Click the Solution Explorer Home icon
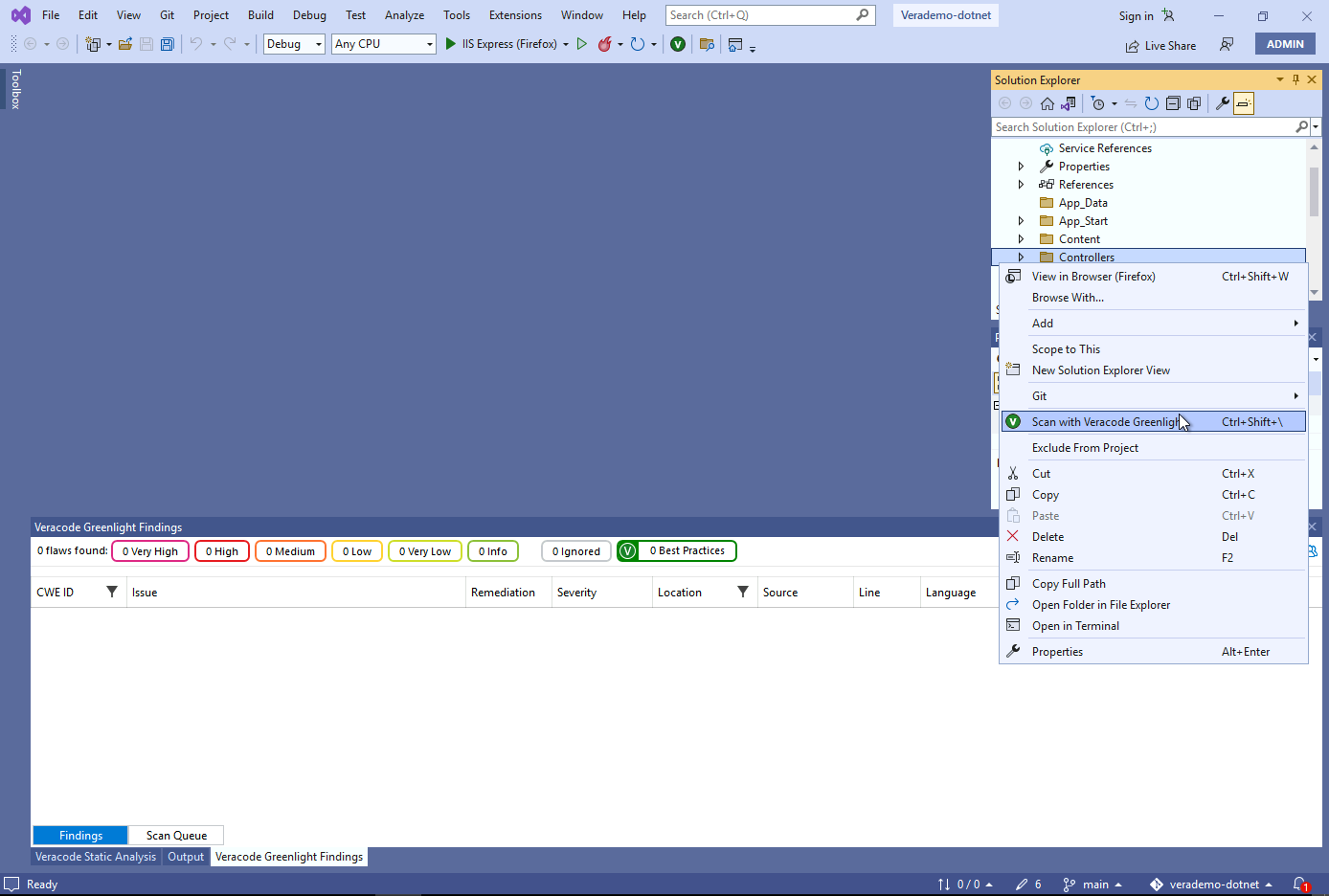Image resolution: width=1329 pixels, height=896 pixels. 1047,103
